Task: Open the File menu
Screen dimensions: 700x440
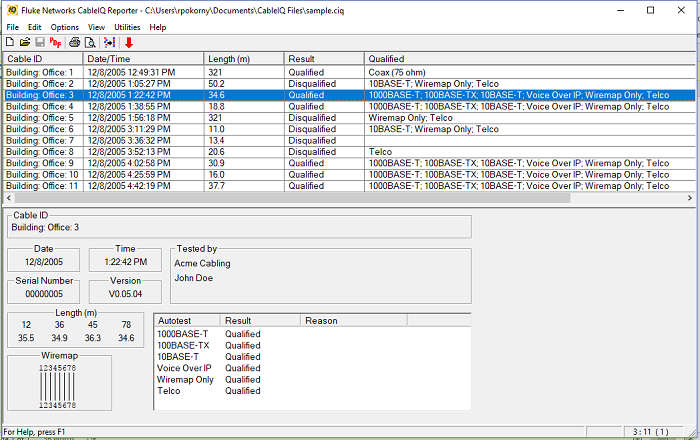Action: pyautogui.click(x=12, y=27)
